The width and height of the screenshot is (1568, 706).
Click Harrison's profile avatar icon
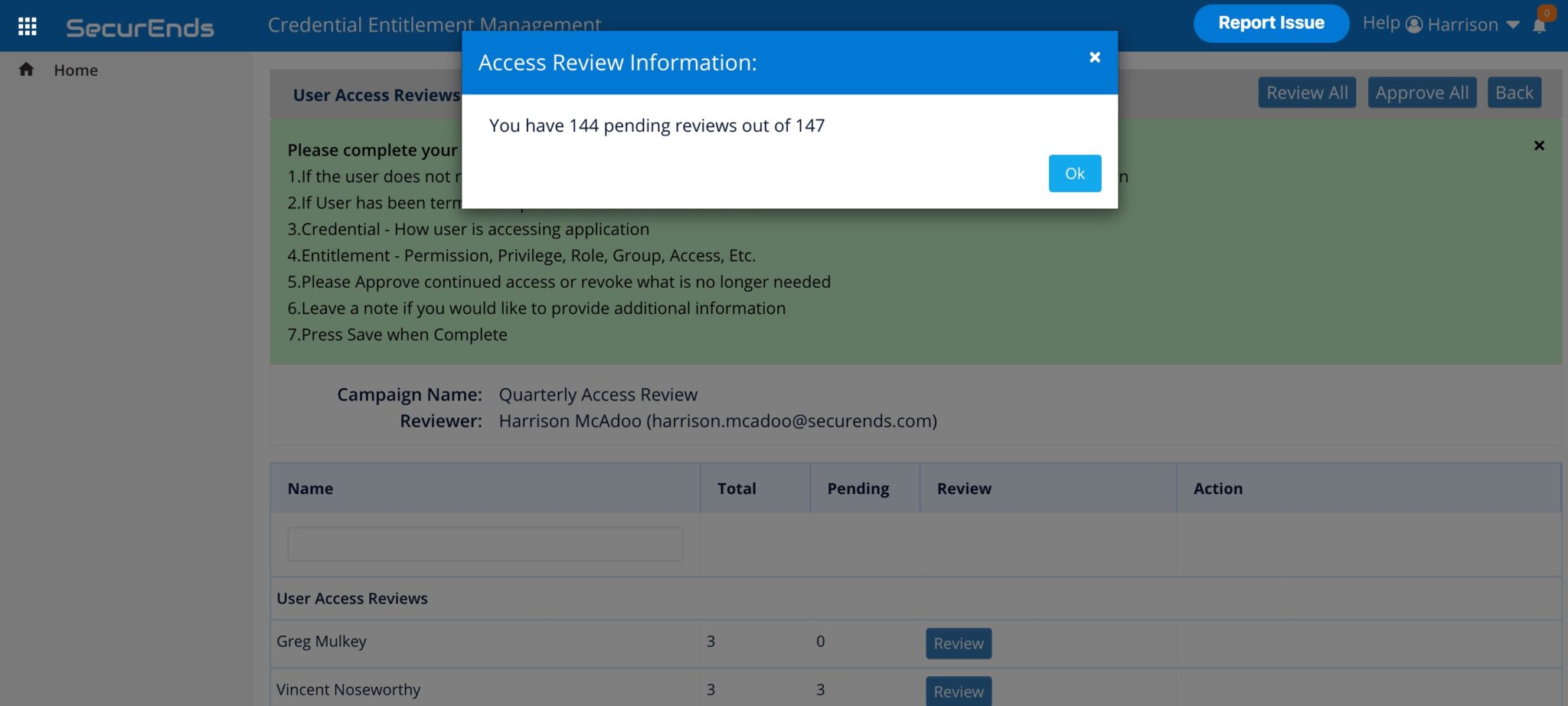point(1413,24)
